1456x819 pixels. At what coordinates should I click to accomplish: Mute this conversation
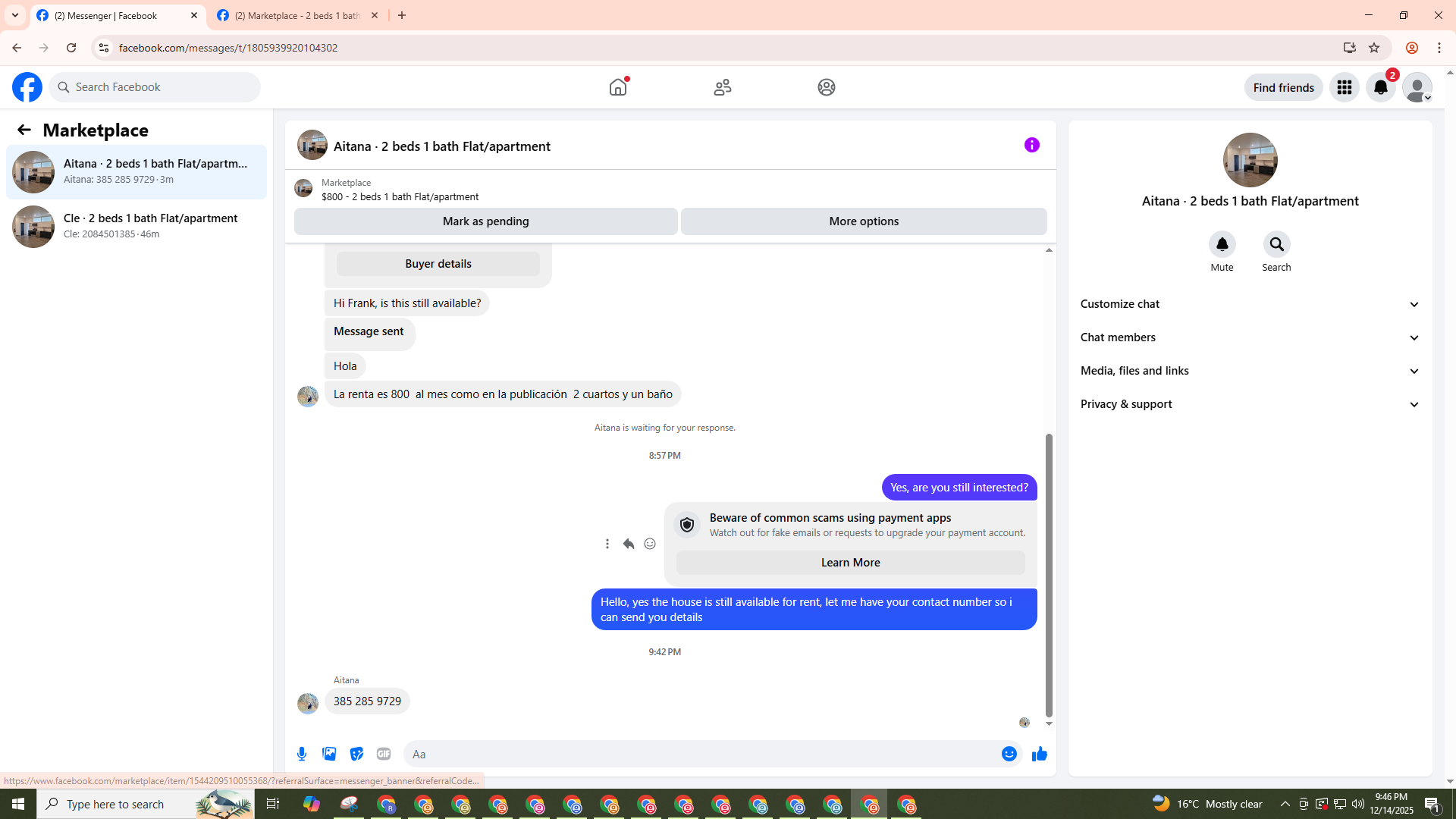pyautogui.click(x=1222, y=245)
